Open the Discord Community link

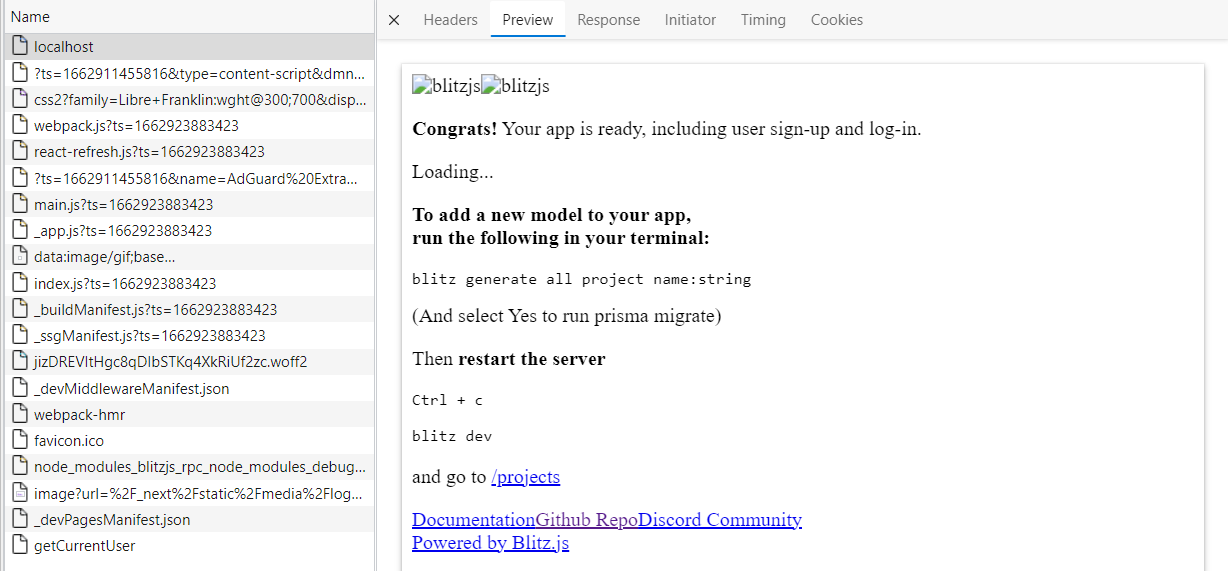(x=720, y=520)
